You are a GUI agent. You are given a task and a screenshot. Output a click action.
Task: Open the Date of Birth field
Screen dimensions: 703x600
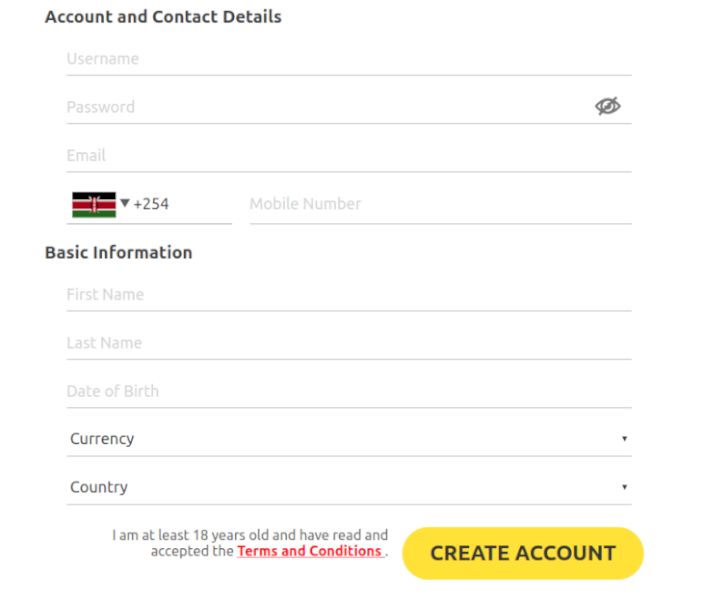click(x=349, y=391)
